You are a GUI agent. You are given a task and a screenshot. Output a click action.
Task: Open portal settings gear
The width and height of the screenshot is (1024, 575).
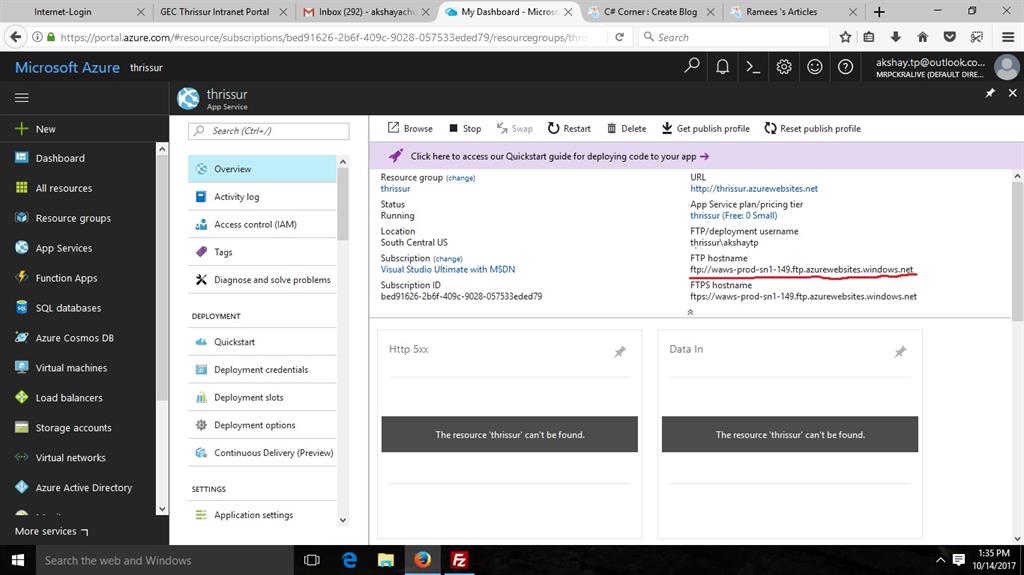coord(784,67)
